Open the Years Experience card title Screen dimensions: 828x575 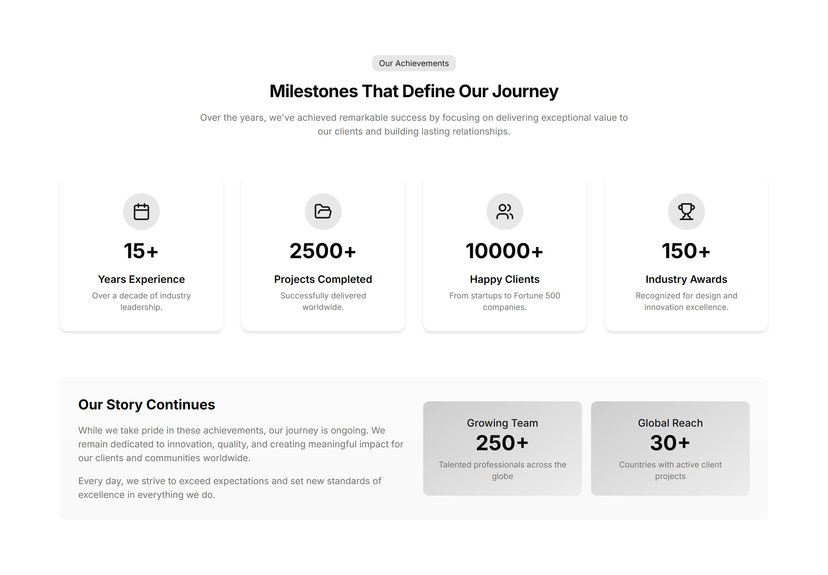pyautogui.click(x=141, y=279)
